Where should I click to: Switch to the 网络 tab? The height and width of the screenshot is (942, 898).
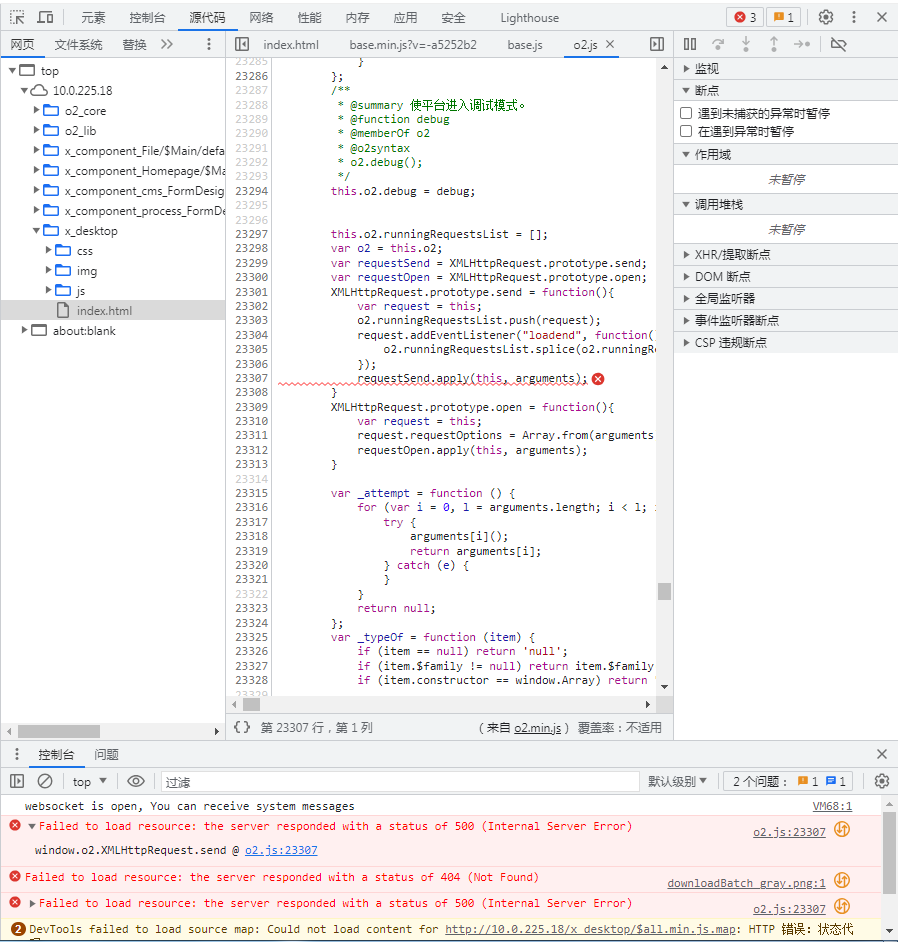(x=261, y=17)
